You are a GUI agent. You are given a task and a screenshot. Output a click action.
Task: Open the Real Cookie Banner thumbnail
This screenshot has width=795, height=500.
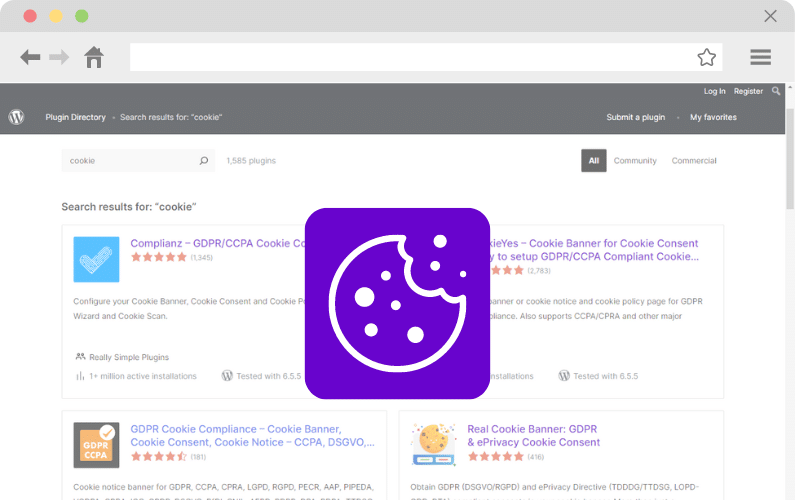[x=433, y=445]
